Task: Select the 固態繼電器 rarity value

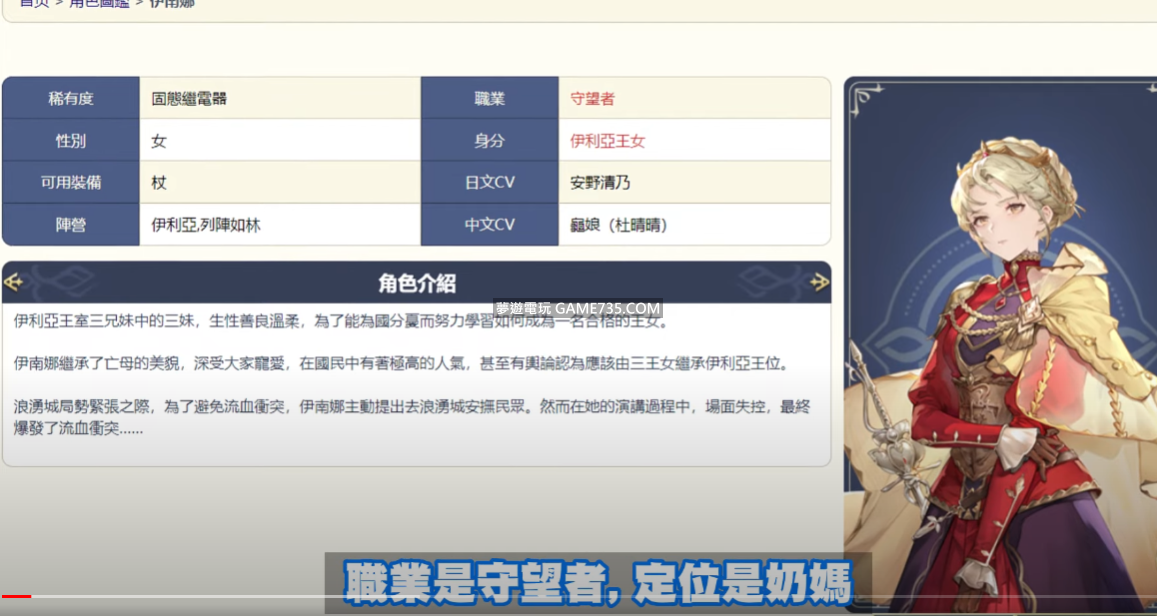Action: click(x=189, y=98)
